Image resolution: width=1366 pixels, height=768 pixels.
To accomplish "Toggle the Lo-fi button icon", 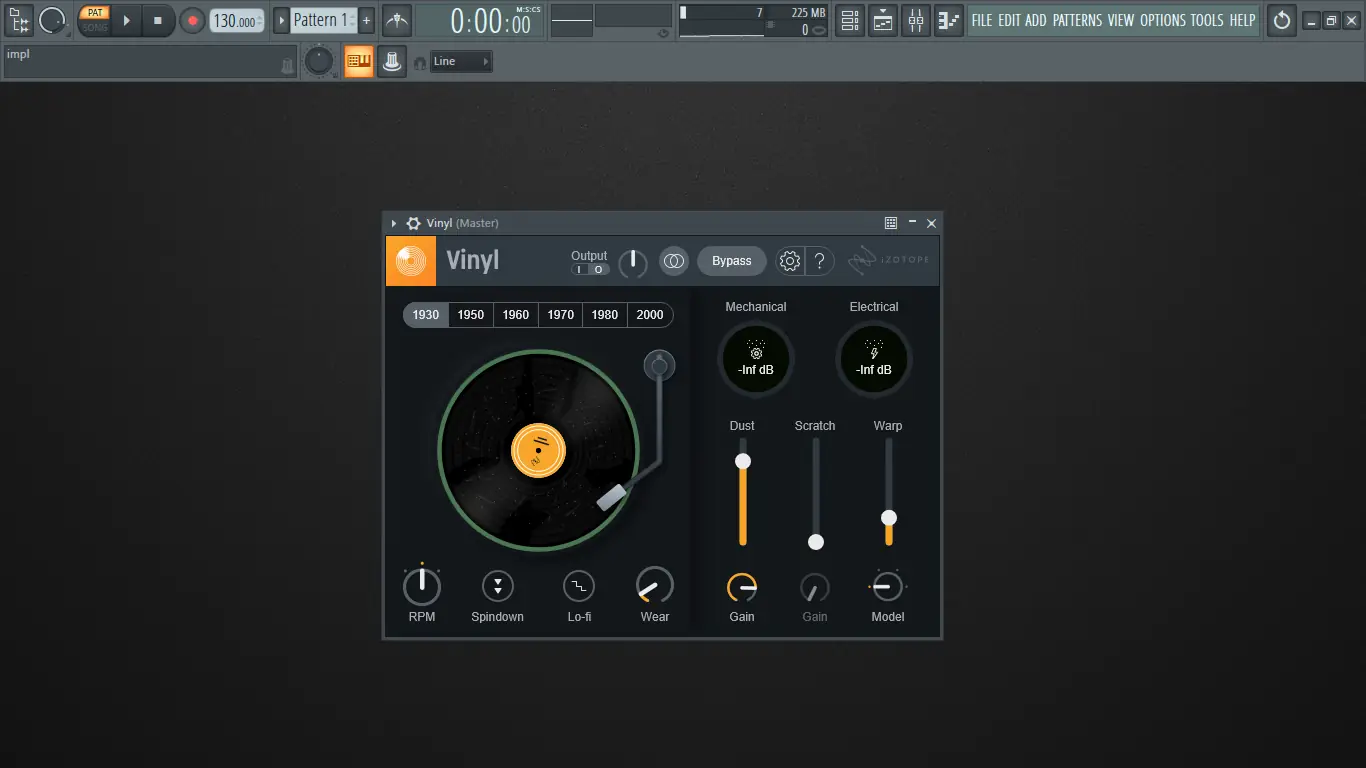I will [579, 586].
